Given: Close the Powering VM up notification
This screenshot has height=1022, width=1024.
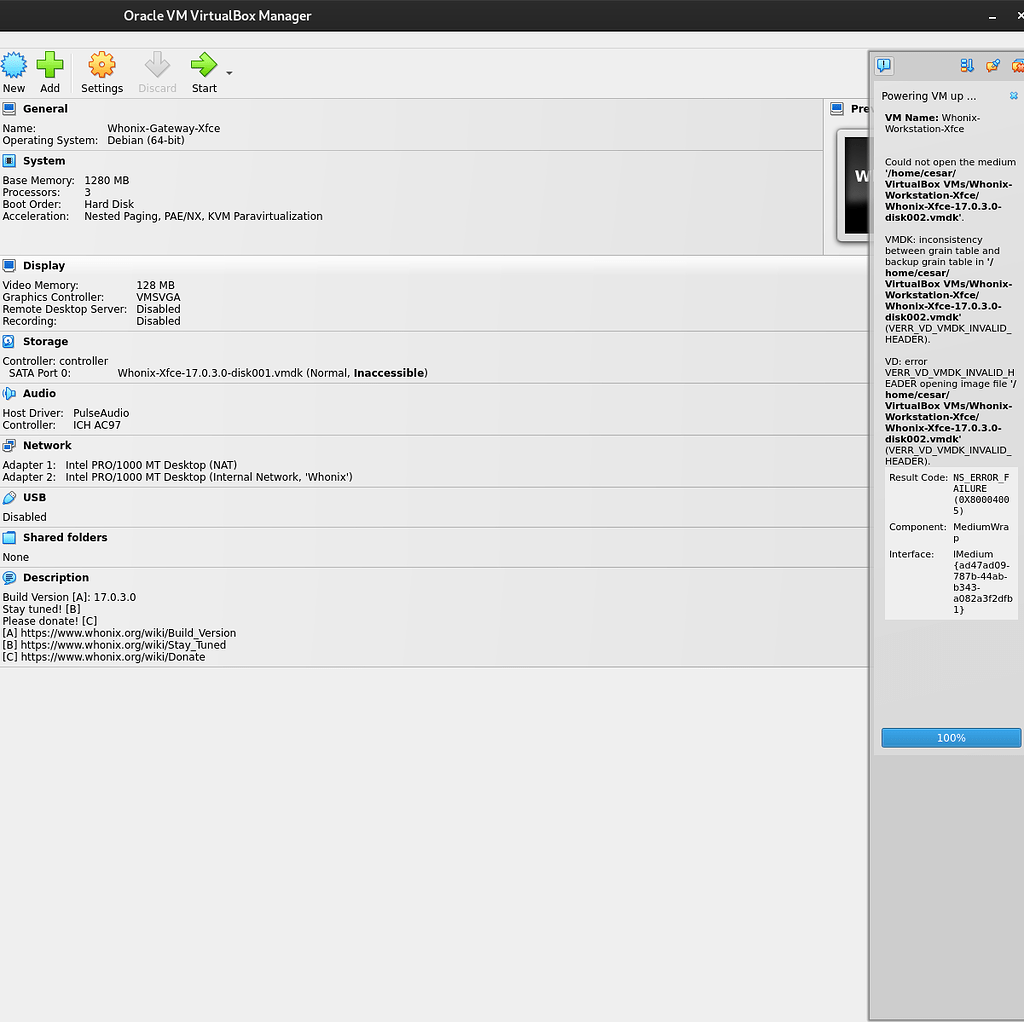Looking at the screenshot, I should (1012, 95).
